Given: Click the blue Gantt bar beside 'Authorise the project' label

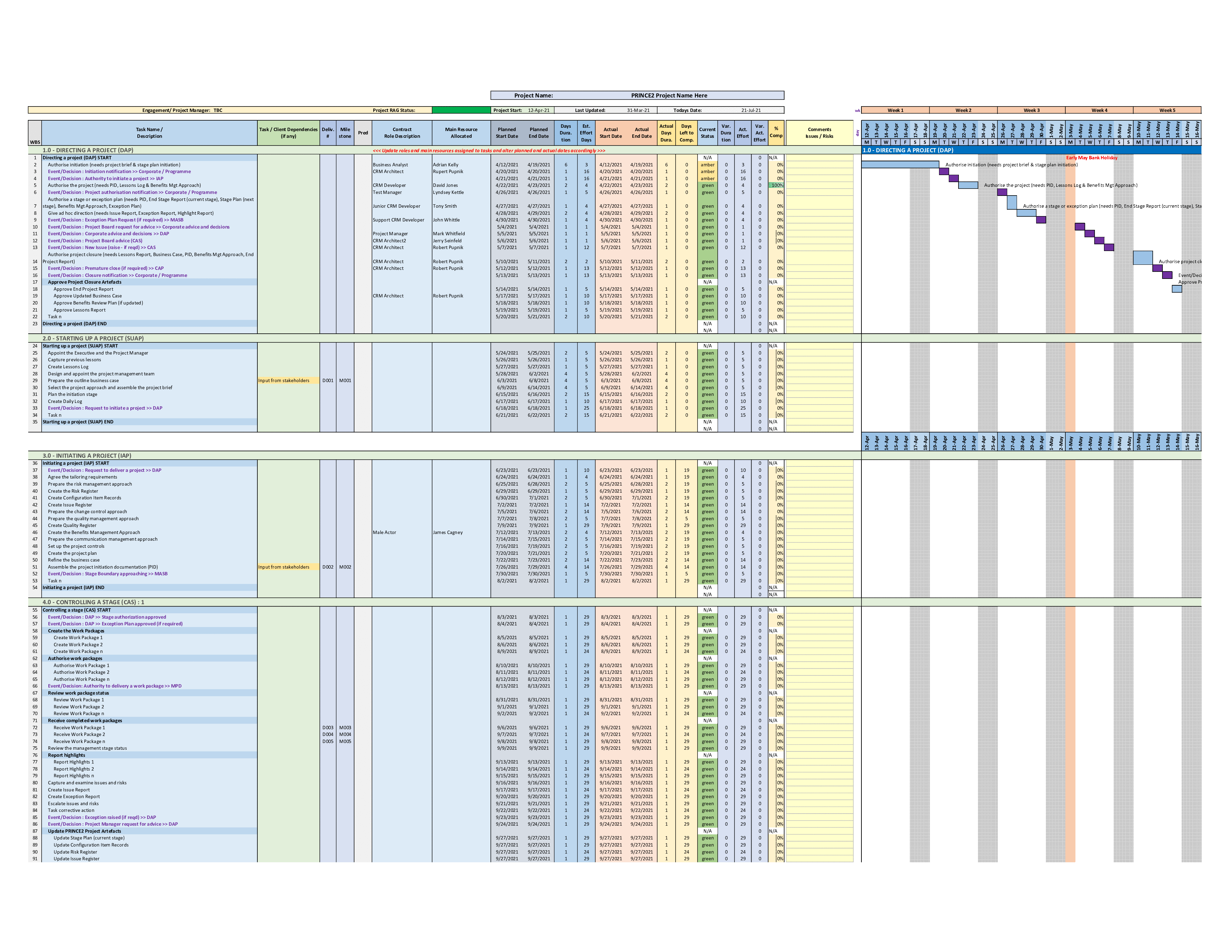Looking at the screenshot, I should click(x=968, y=185).
